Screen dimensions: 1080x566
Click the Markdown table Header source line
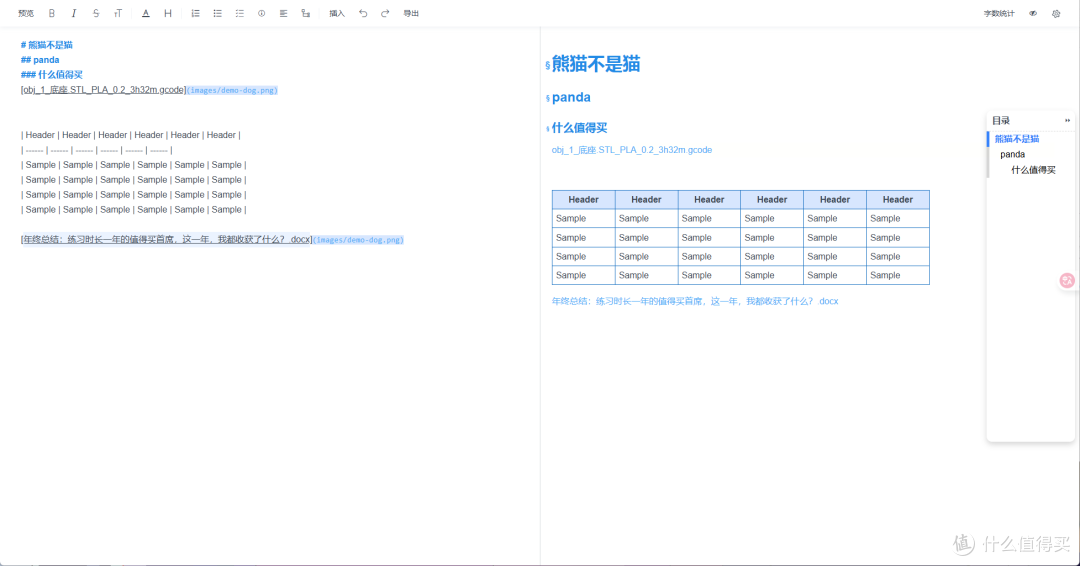pyautogui.click(x=131, y=135)
